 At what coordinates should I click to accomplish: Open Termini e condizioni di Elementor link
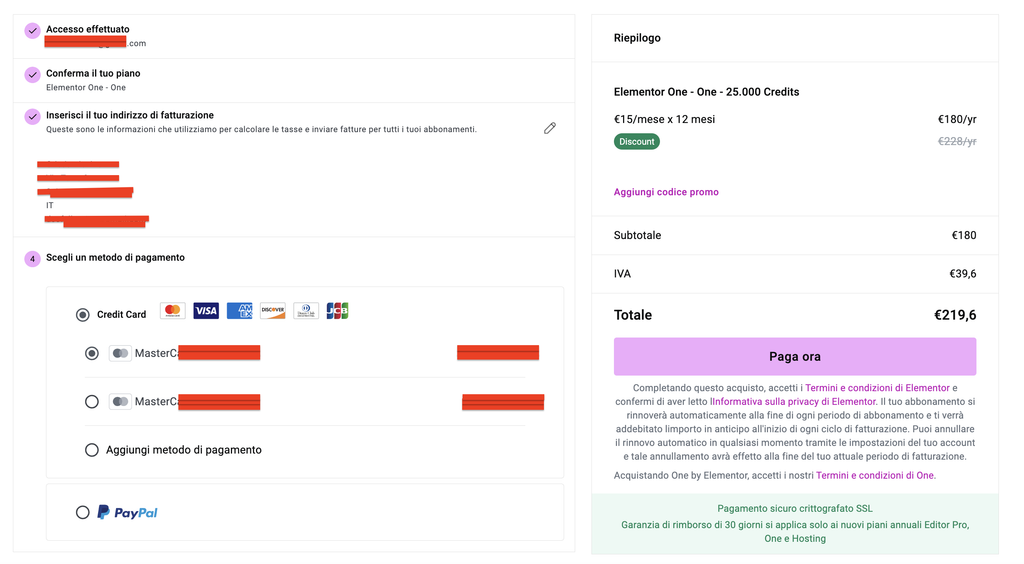click(877, 388)
